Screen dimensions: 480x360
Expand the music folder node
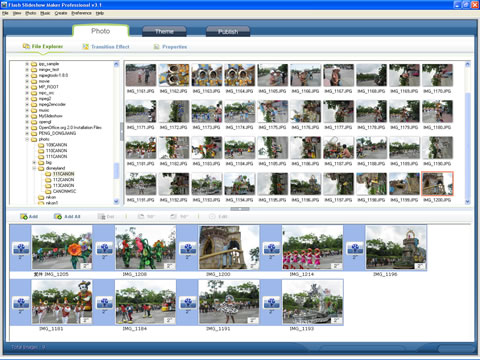(27, 110)
